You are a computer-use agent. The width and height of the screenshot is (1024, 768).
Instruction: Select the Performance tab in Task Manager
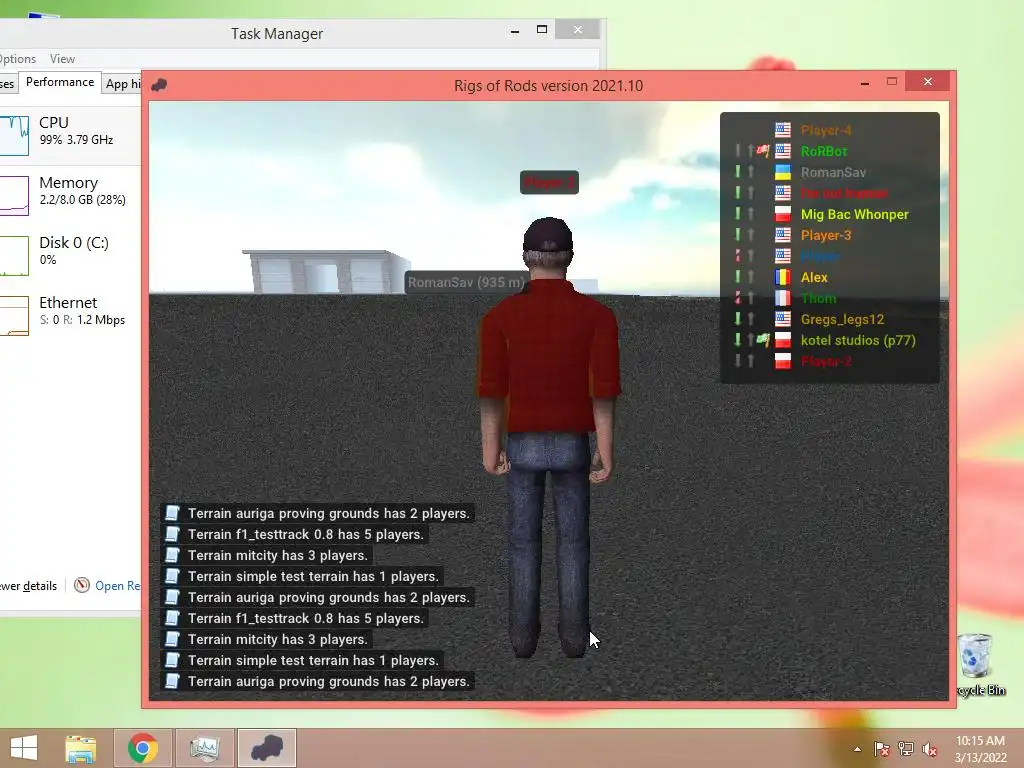60,82
